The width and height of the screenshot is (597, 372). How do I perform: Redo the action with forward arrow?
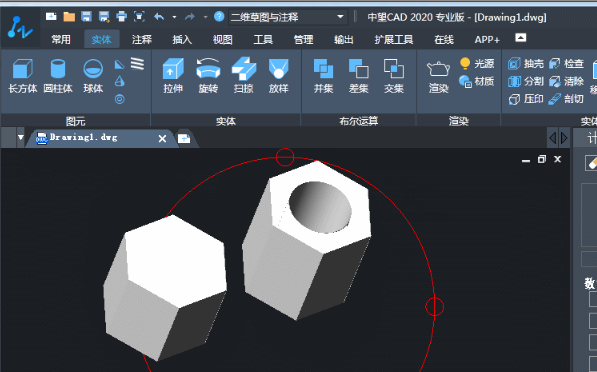tap(190, 17)
